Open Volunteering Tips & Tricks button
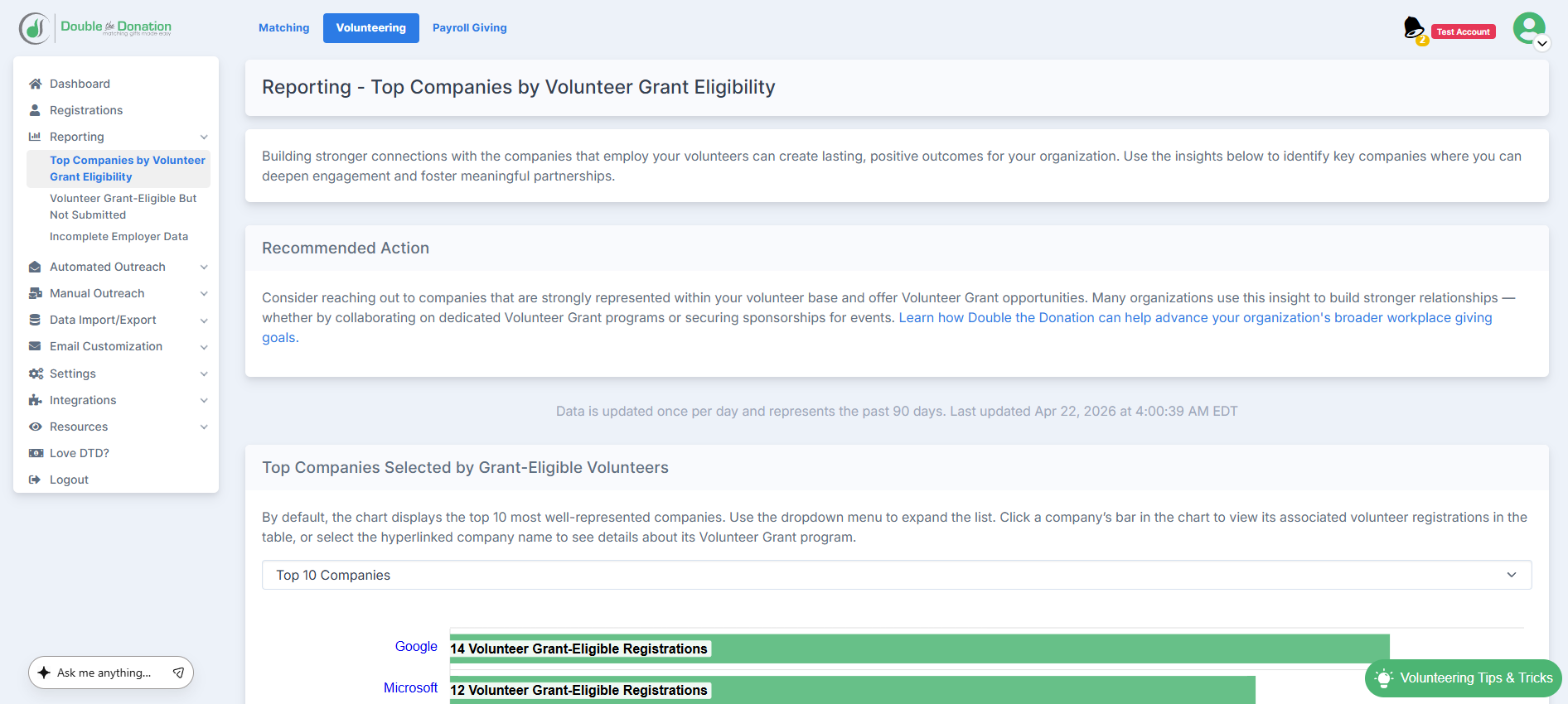The image size is (1568, 704). pos(1464,678)
